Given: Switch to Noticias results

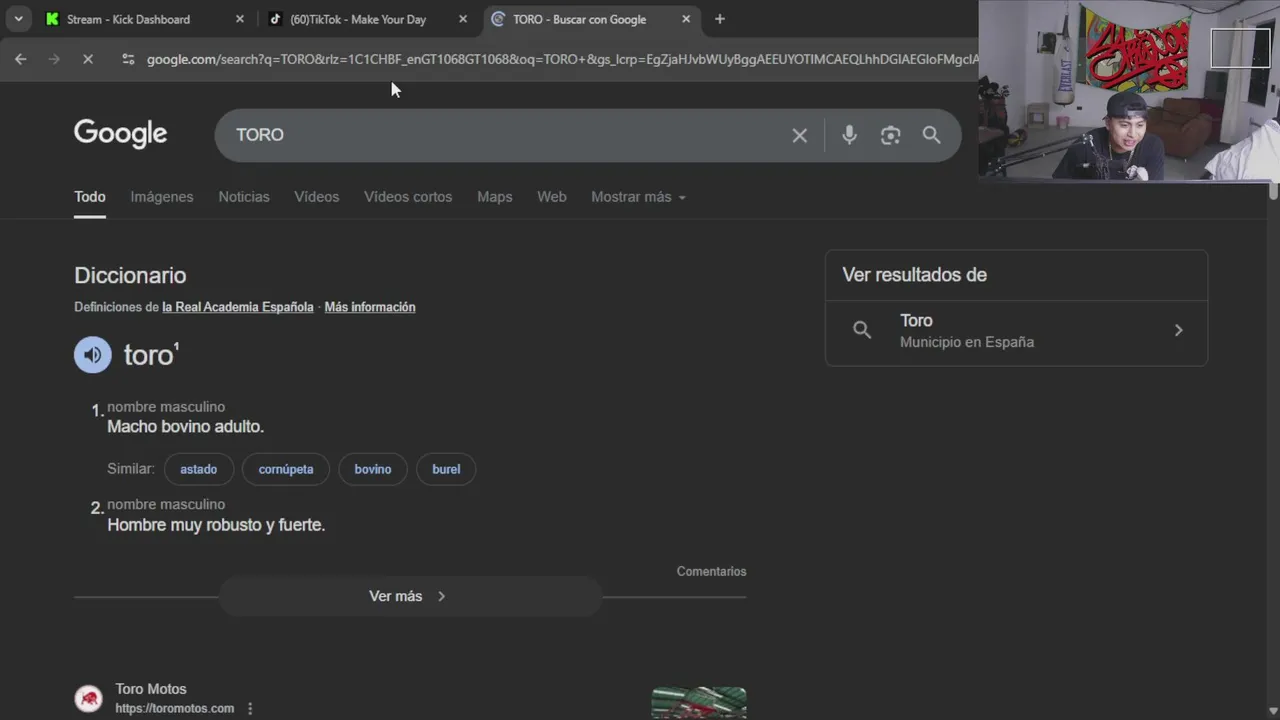Looking at the screenshot, I should [244, 197].
